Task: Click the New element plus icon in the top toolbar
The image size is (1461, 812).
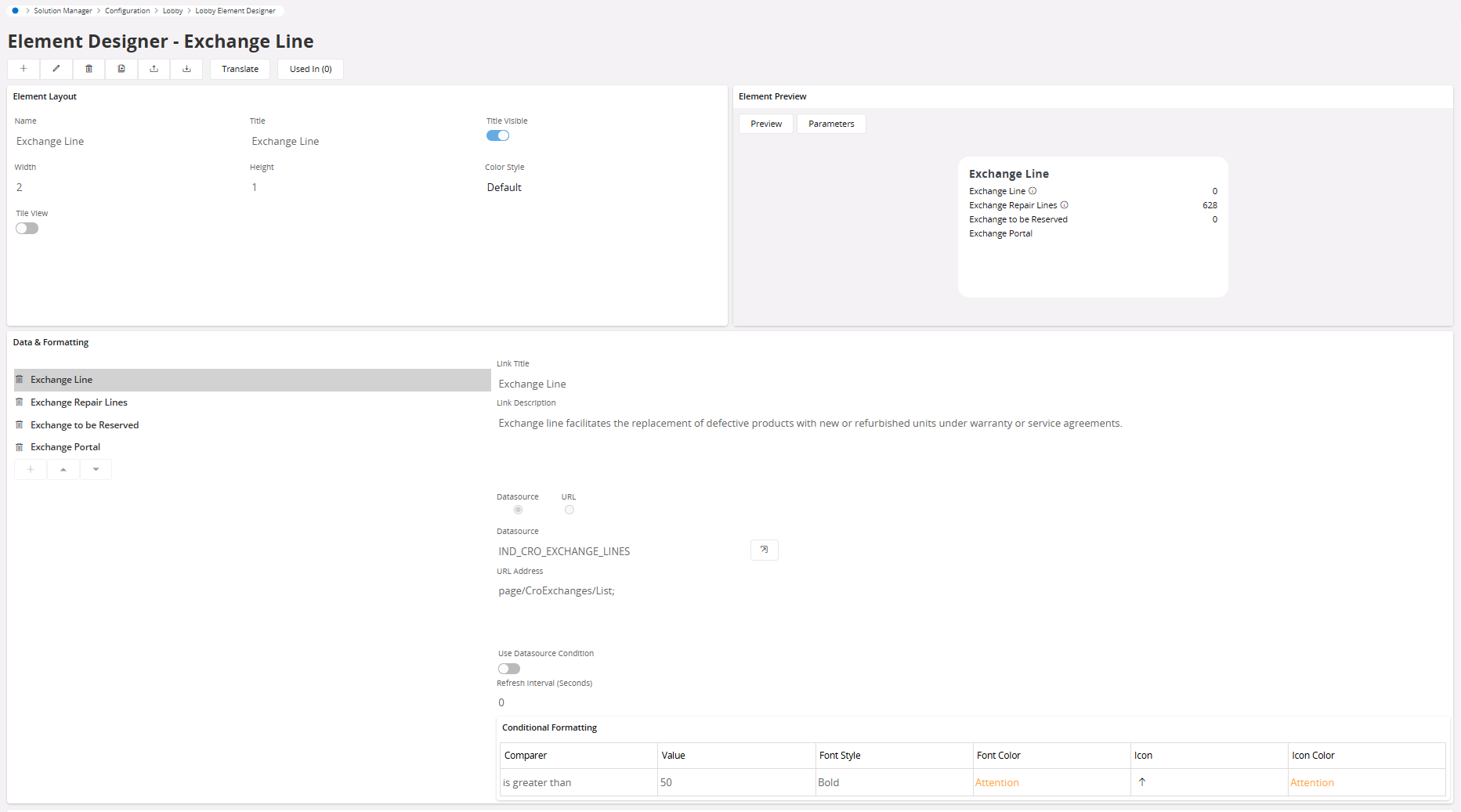Action: pos(24,69)
